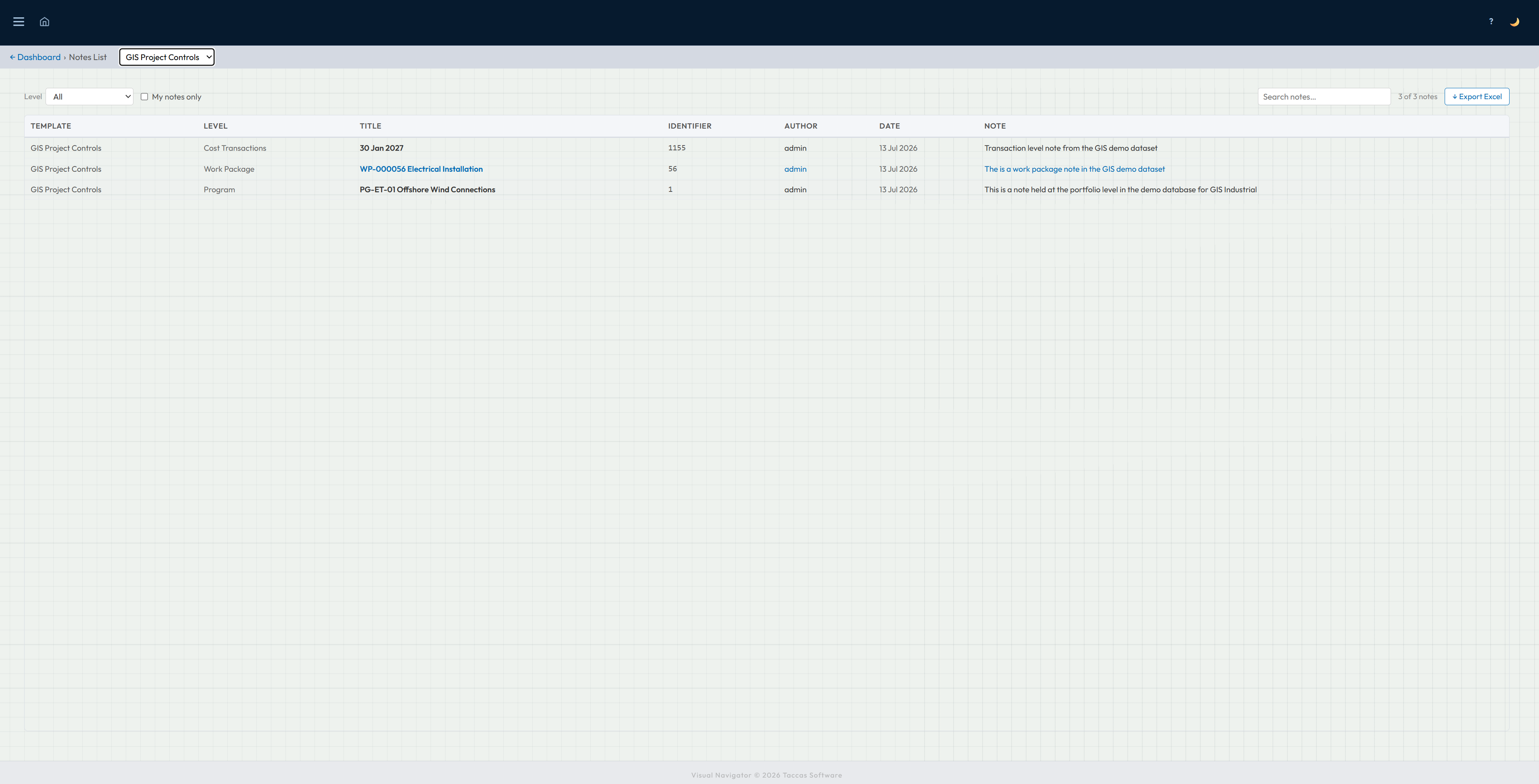Sort by TITLE column header
1539x784 pixels.
[371, 126]
